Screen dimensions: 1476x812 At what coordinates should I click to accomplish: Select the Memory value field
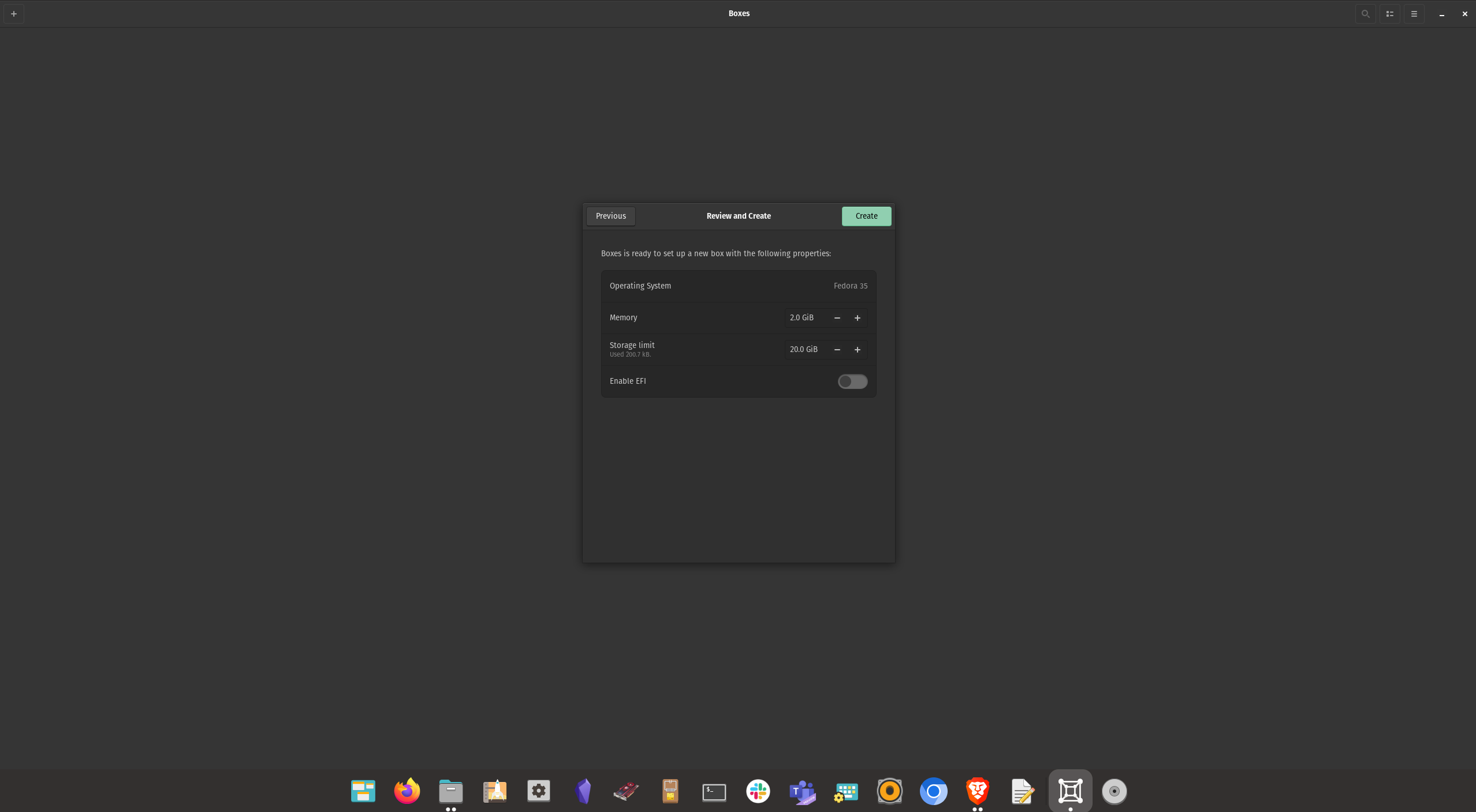(x=802, y=317)
